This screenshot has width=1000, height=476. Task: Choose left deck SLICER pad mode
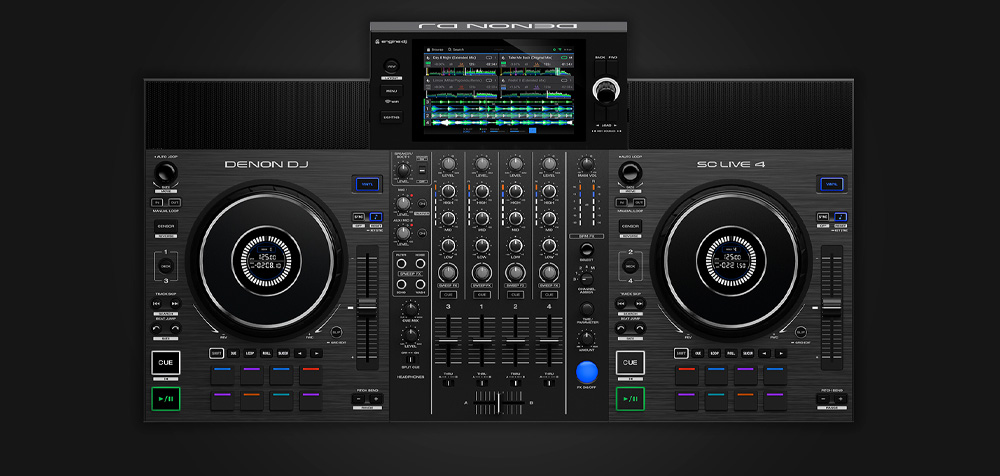pos(283,353)
